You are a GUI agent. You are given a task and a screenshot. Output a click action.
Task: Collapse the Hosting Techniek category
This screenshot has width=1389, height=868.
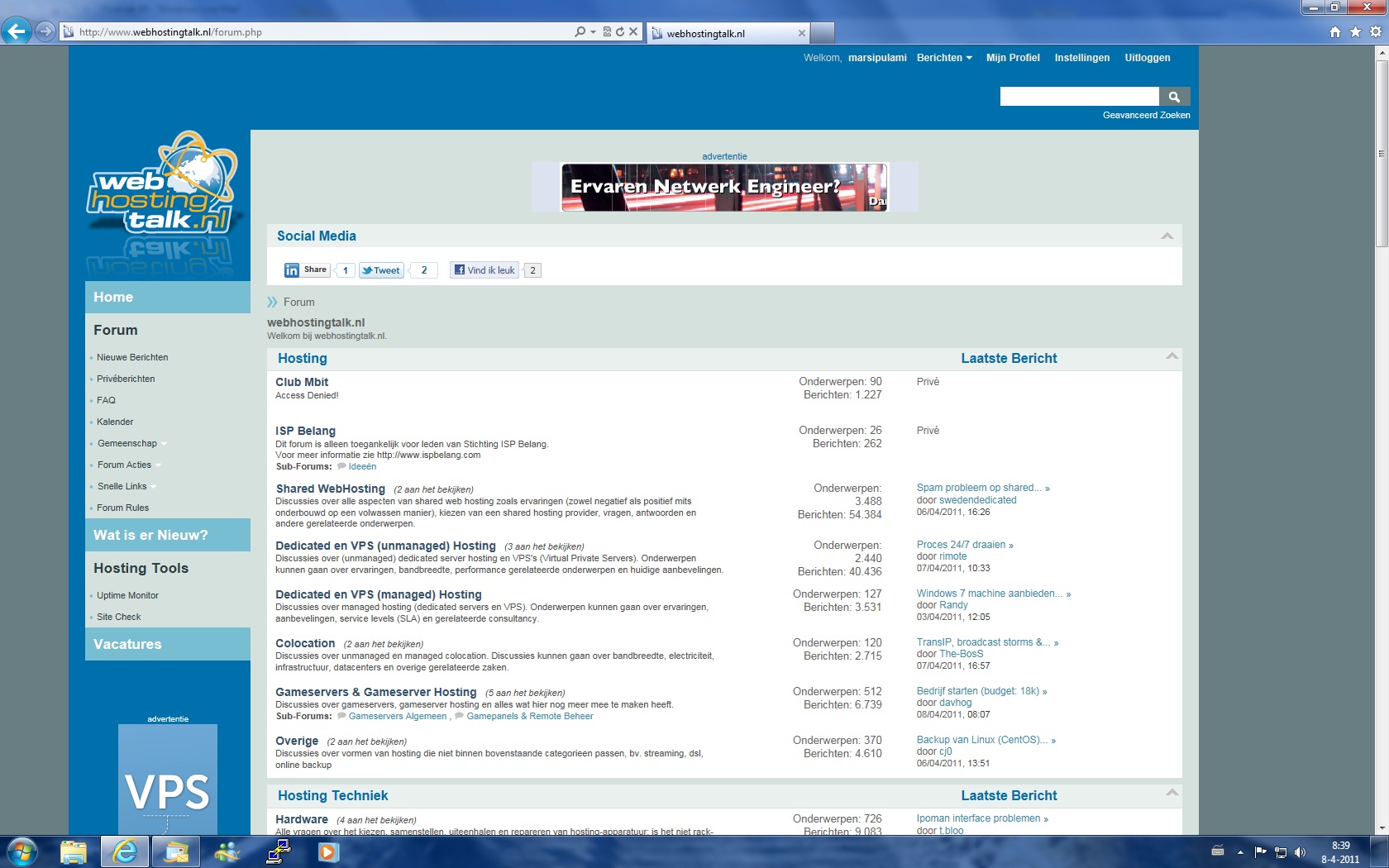[x=1172, y=793]
